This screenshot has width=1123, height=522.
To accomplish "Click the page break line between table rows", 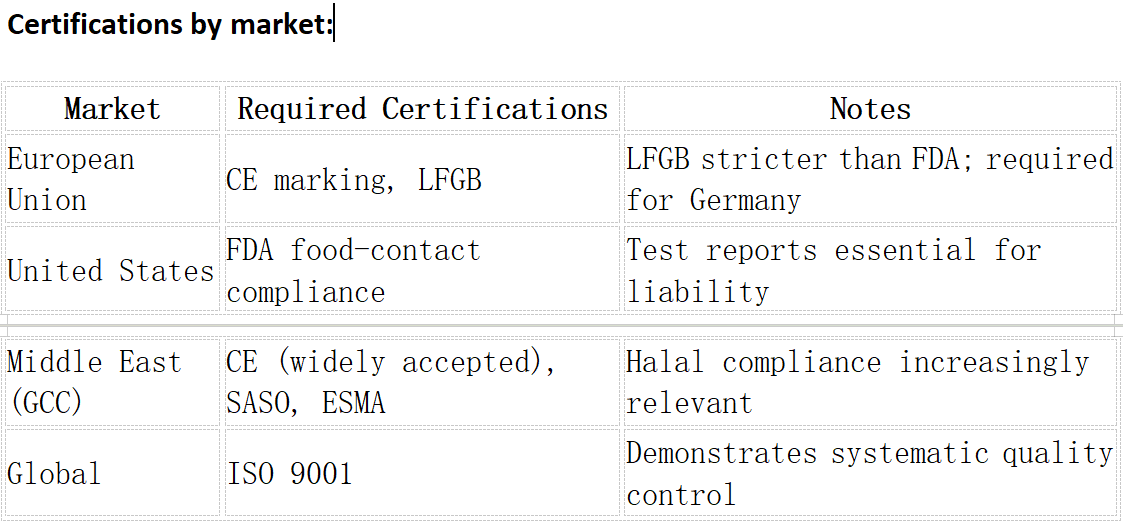I will coord(562,326).
